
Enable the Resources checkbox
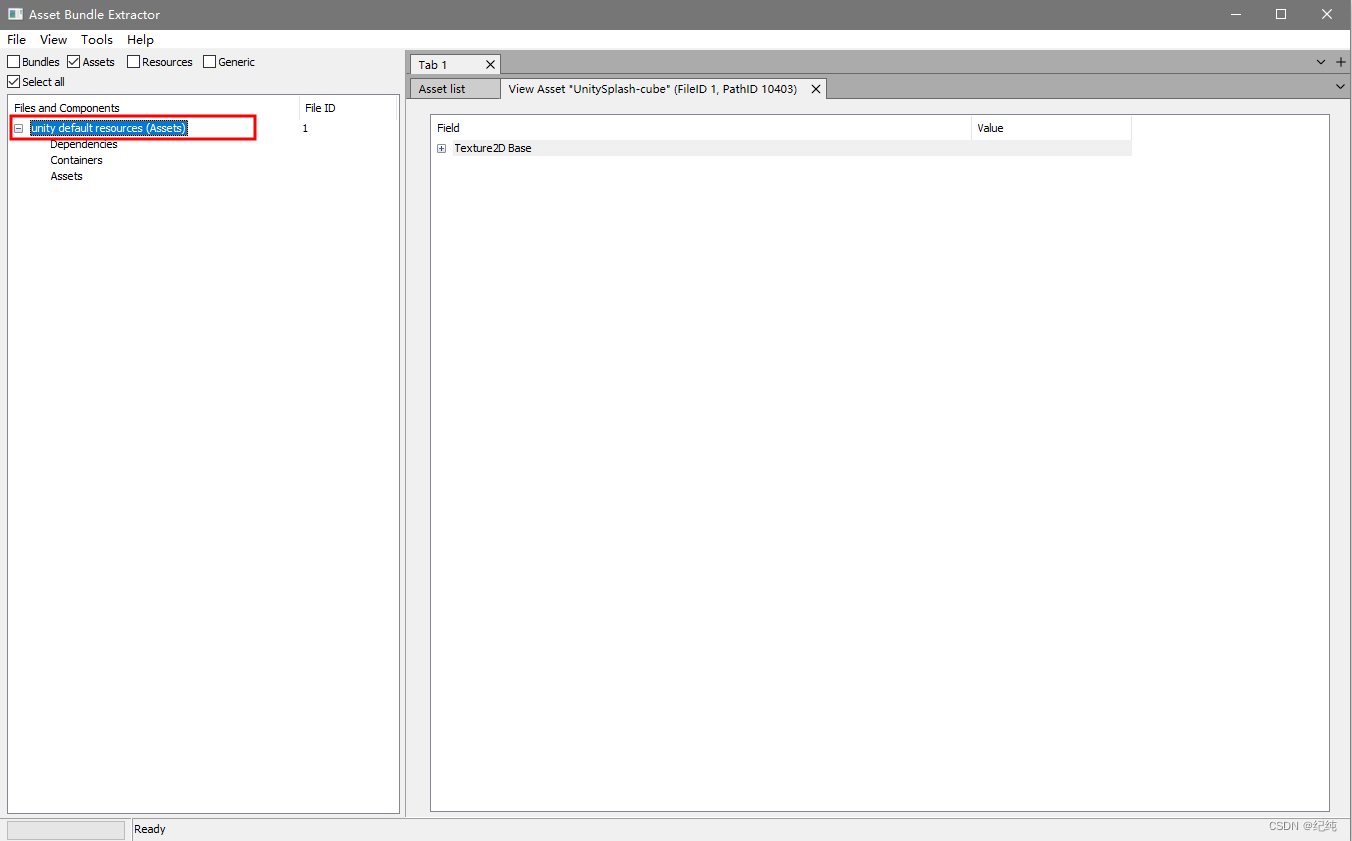click(x=134, y=62)
